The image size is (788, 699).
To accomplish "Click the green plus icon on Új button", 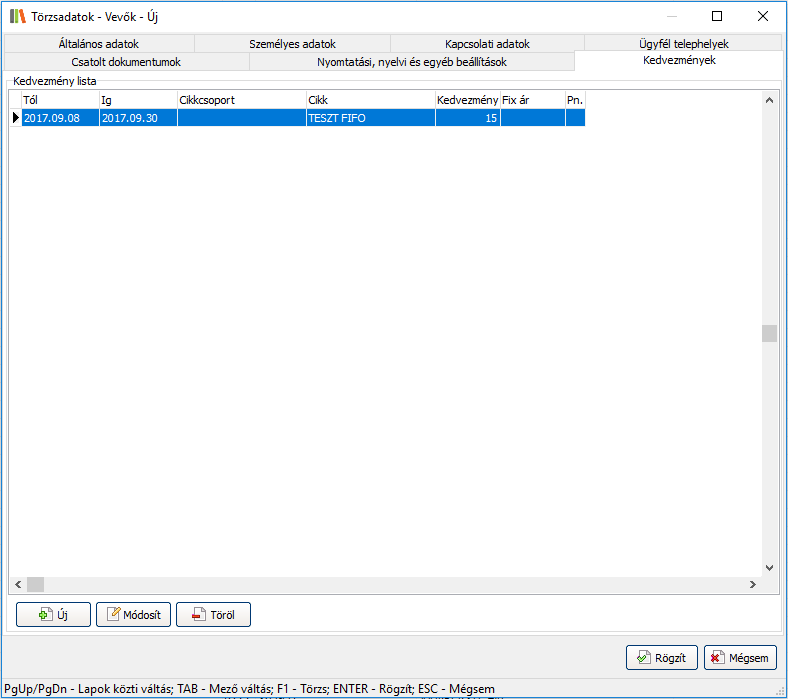I will tap(44, 615).
